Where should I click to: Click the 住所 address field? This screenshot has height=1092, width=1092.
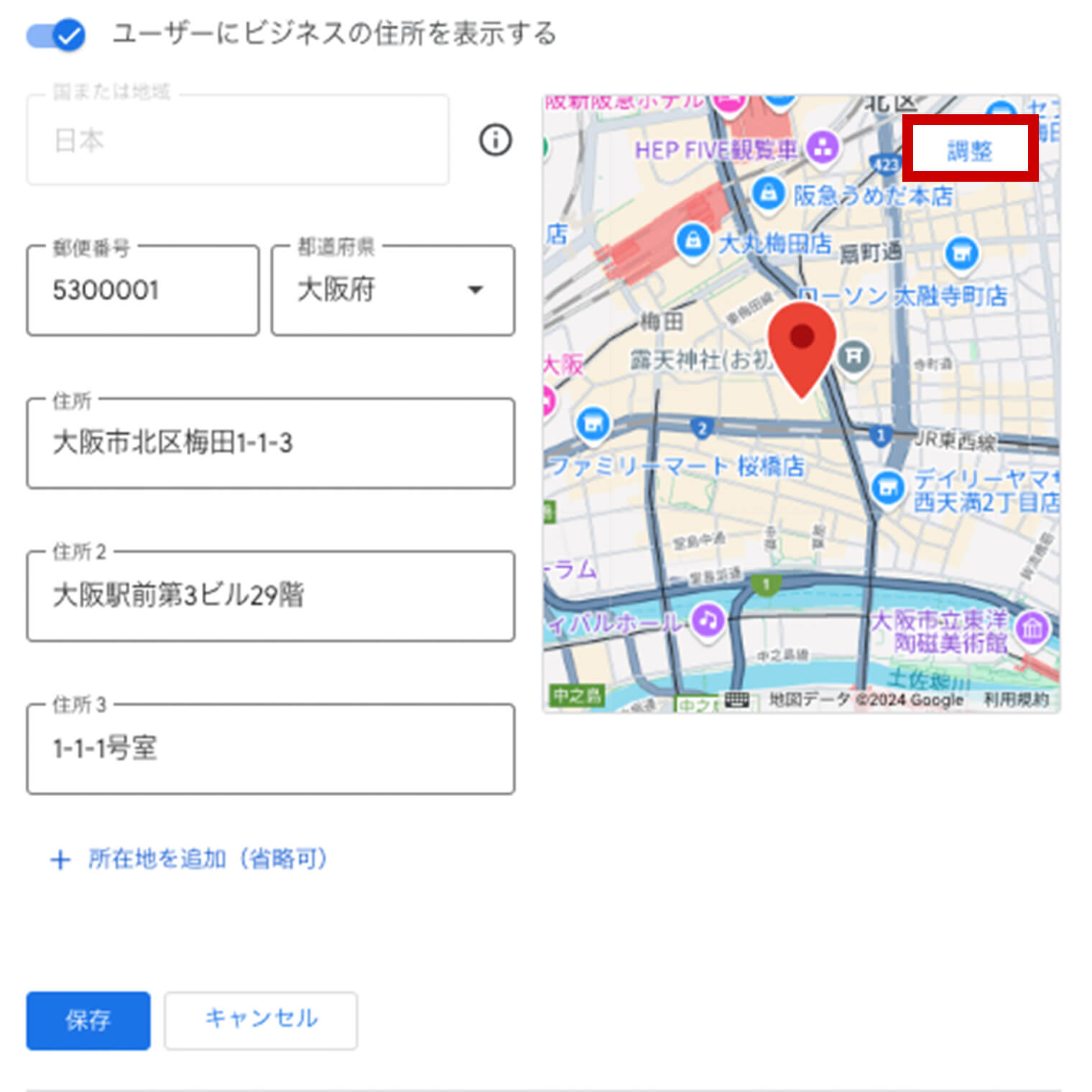[270, 443]
